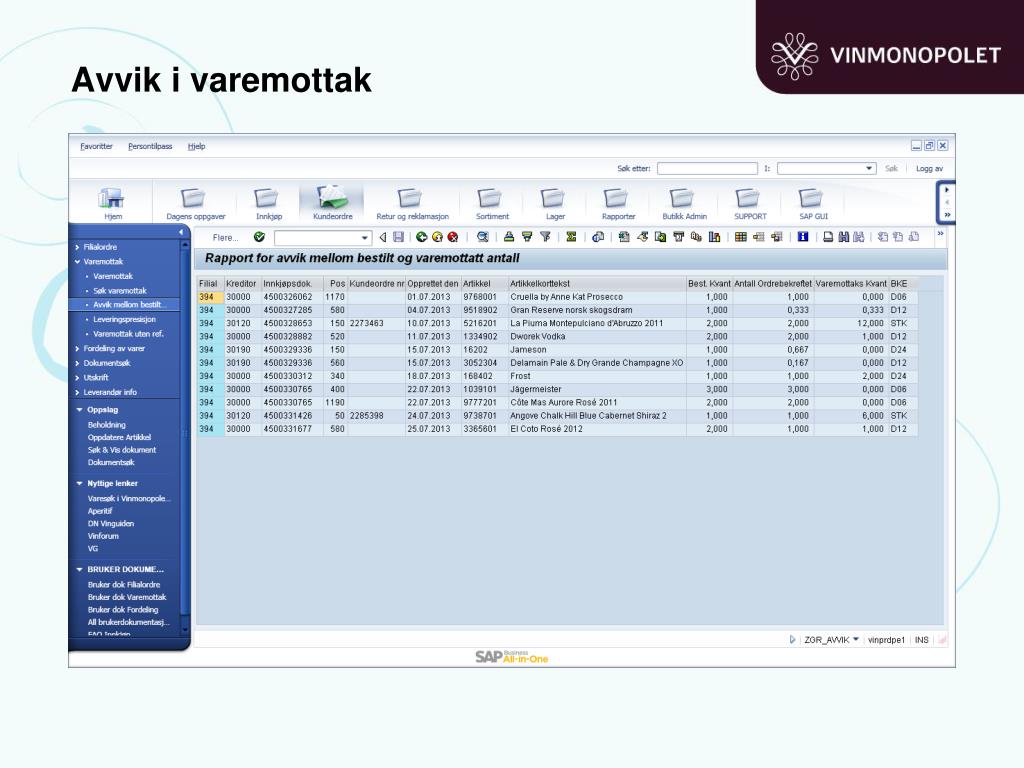Screen dimensions: 1024x768
Task: Open the Persontilpass menu
Action: tap(150, 146)
